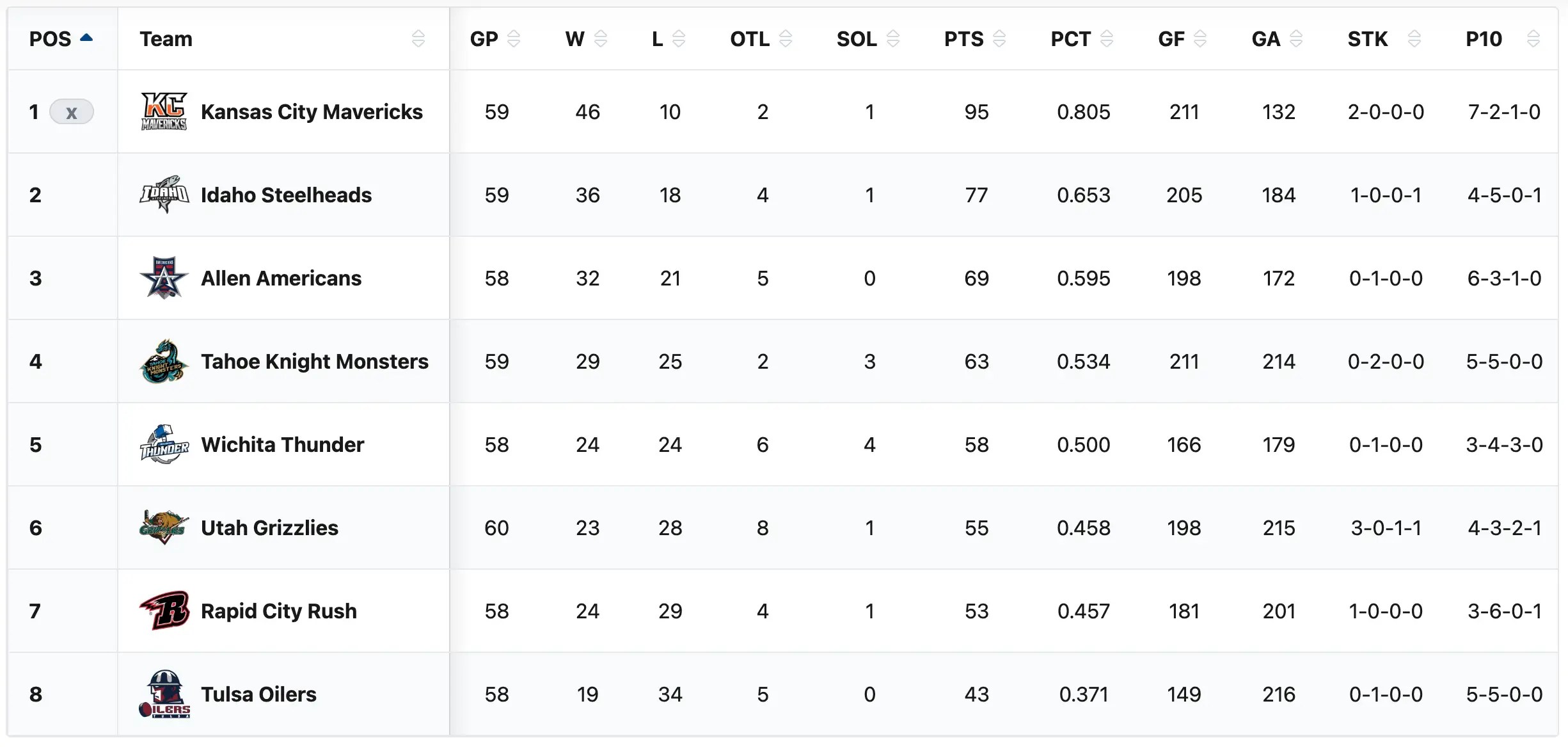Click the Idaho Steelheads team logo

click(x=164, y=195)
